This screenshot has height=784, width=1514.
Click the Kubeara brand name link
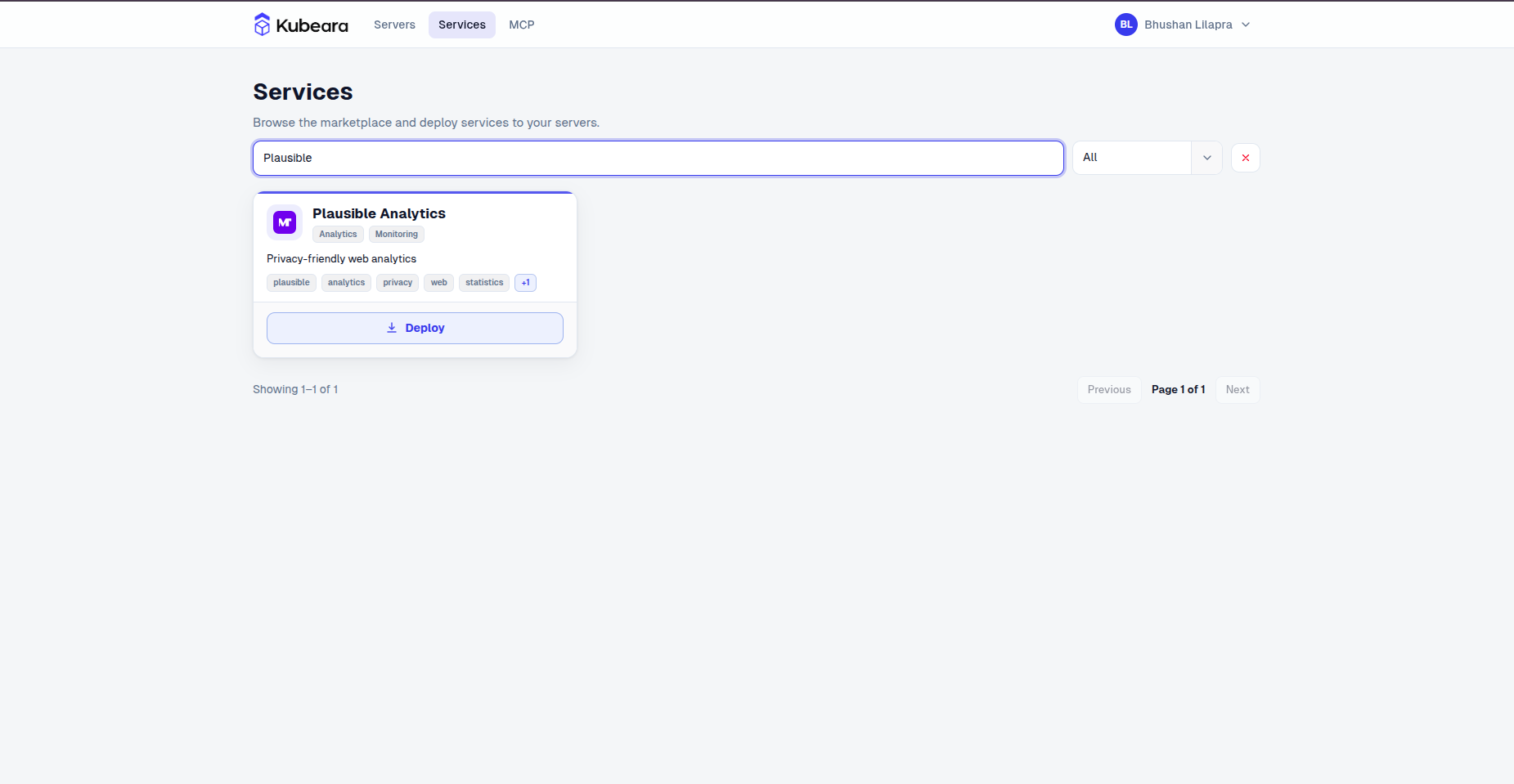point(312,25)
